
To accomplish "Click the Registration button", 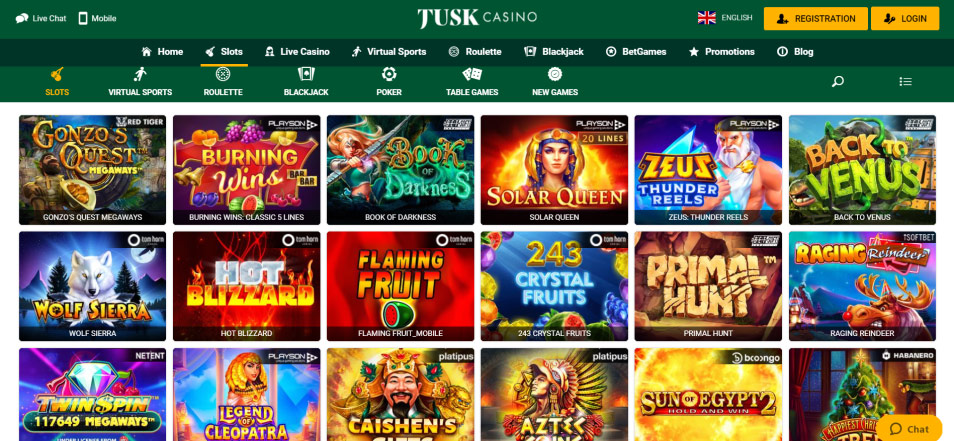I will 816,18.
